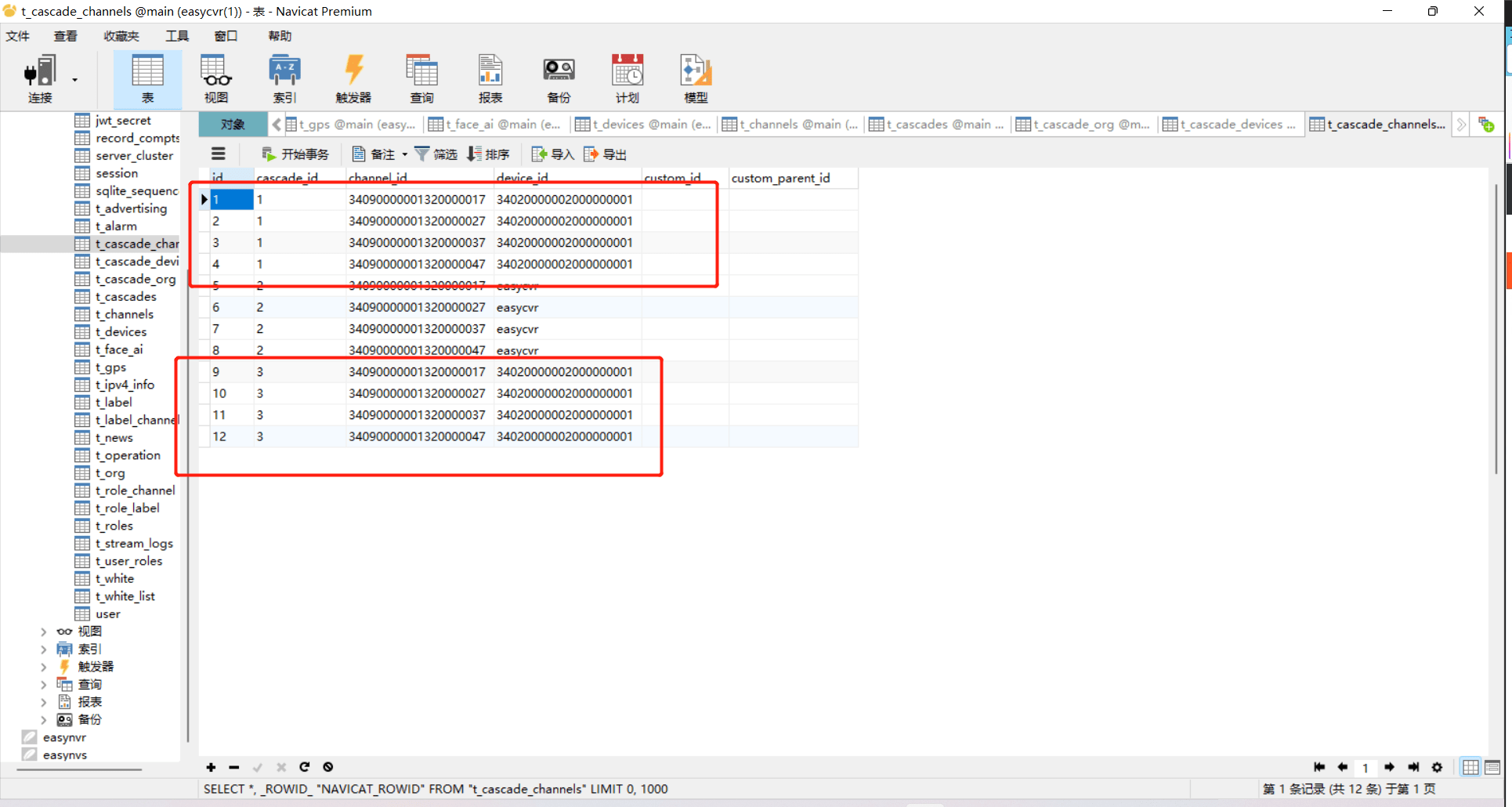The image size is (1512, 807).
Task: Click the 导出 export button
Action: 606,154
